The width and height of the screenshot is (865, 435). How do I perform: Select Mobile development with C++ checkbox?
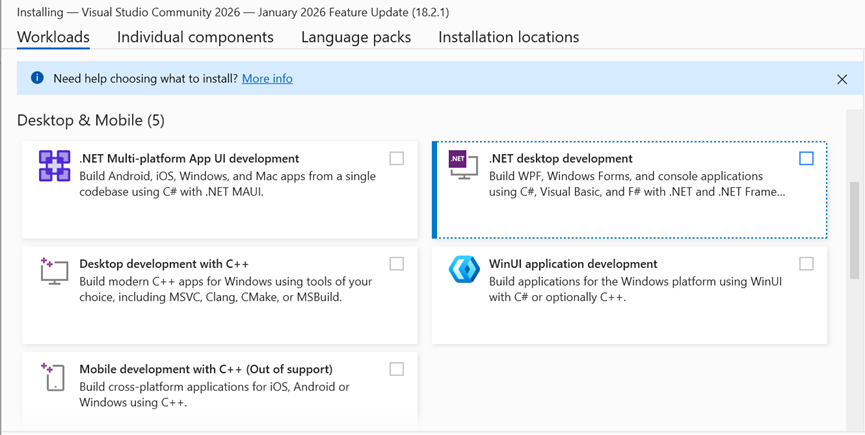tap(397, 369)
